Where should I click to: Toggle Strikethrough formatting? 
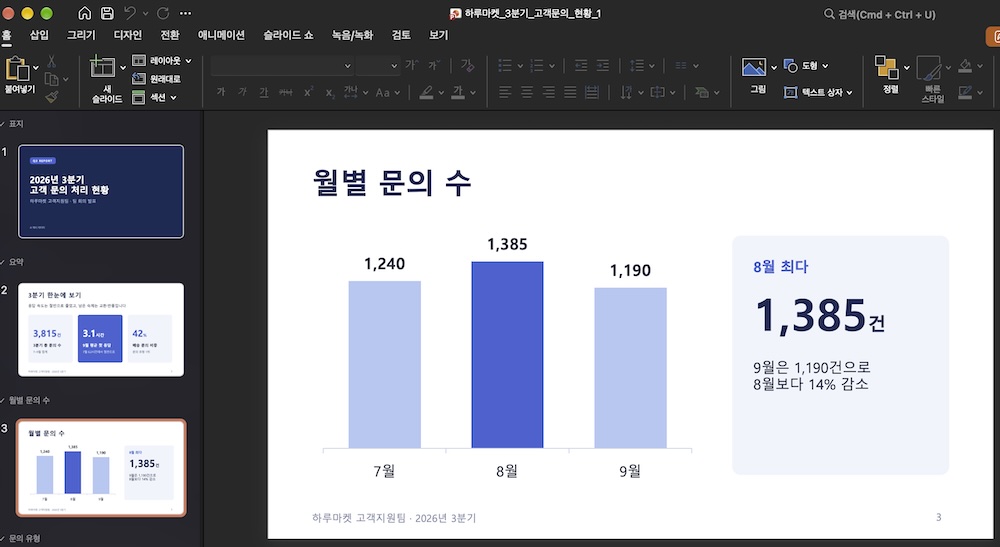point(286,92)
